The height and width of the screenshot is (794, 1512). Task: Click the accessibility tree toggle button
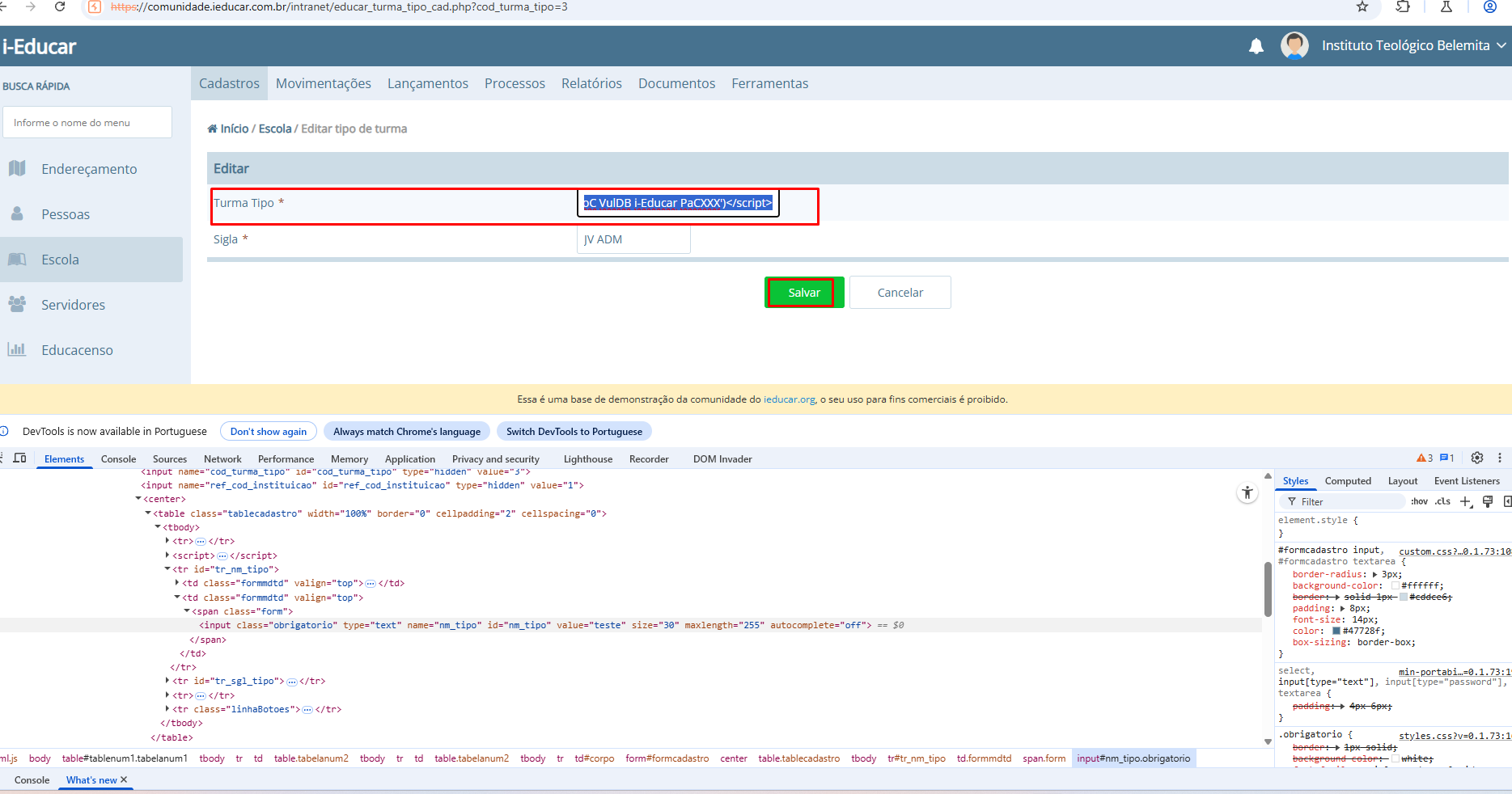pos(1247,492)
